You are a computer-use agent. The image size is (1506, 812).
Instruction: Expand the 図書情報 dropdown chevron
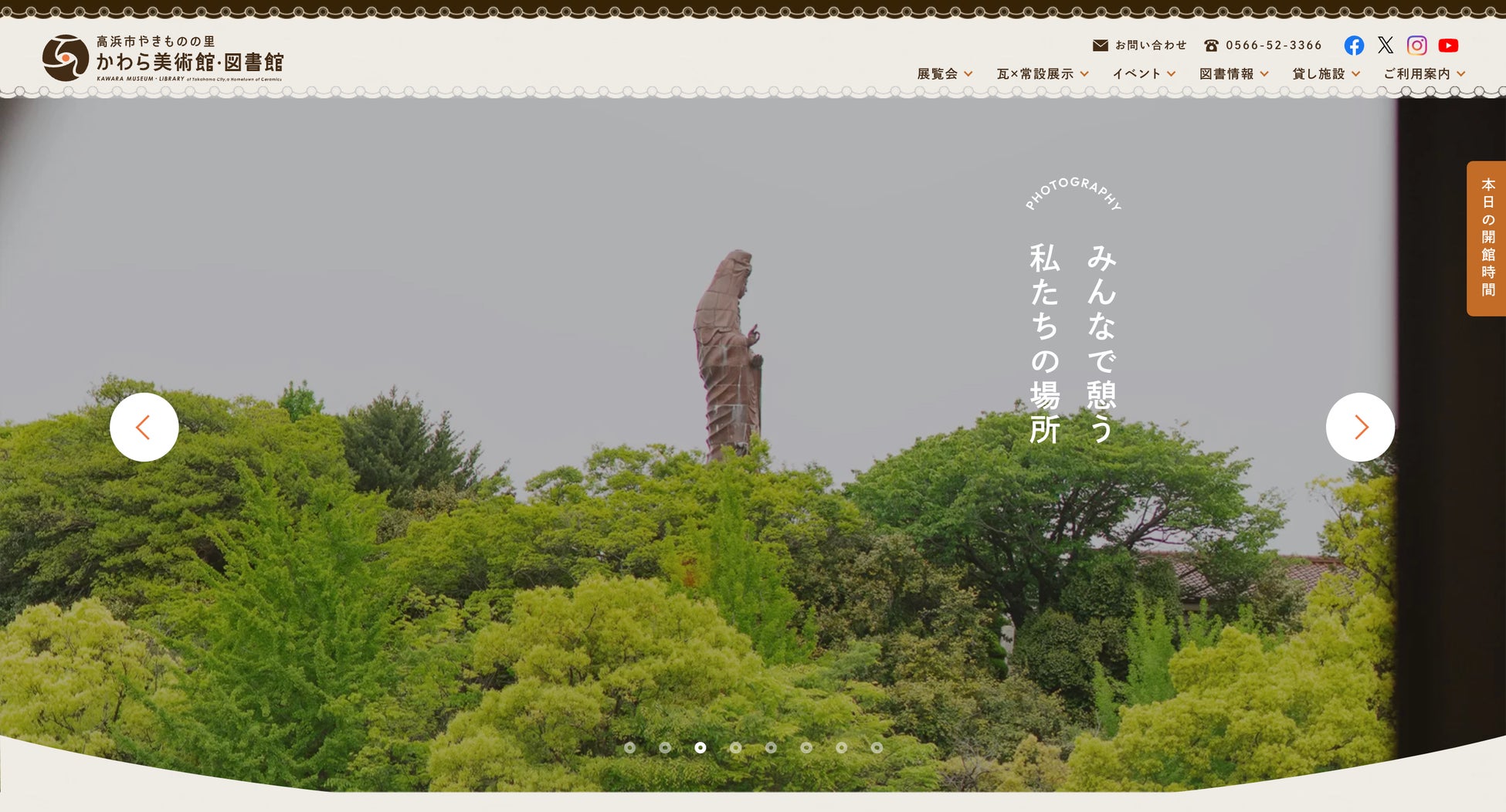pos(1264,74)
